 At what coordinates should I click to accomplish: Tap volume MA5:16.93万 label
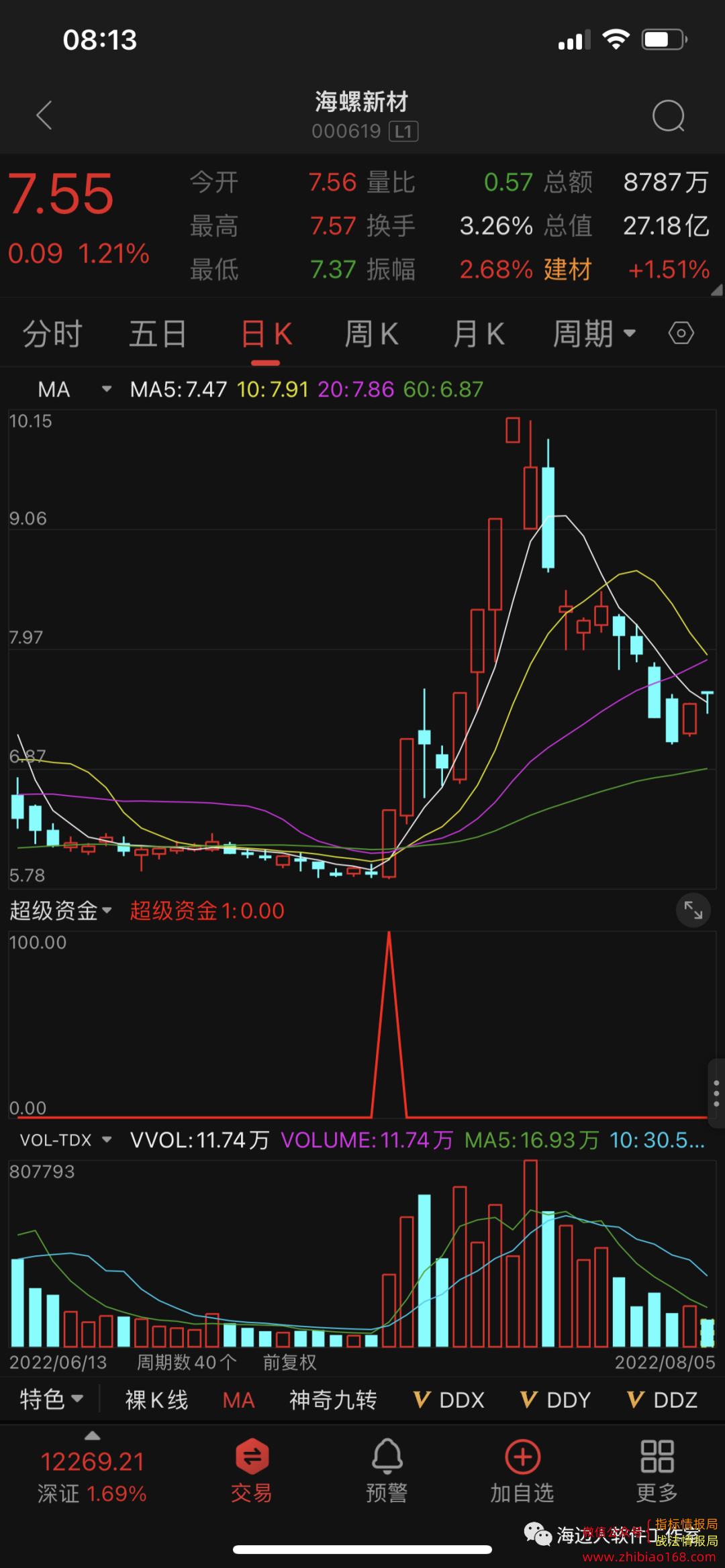532,1140
